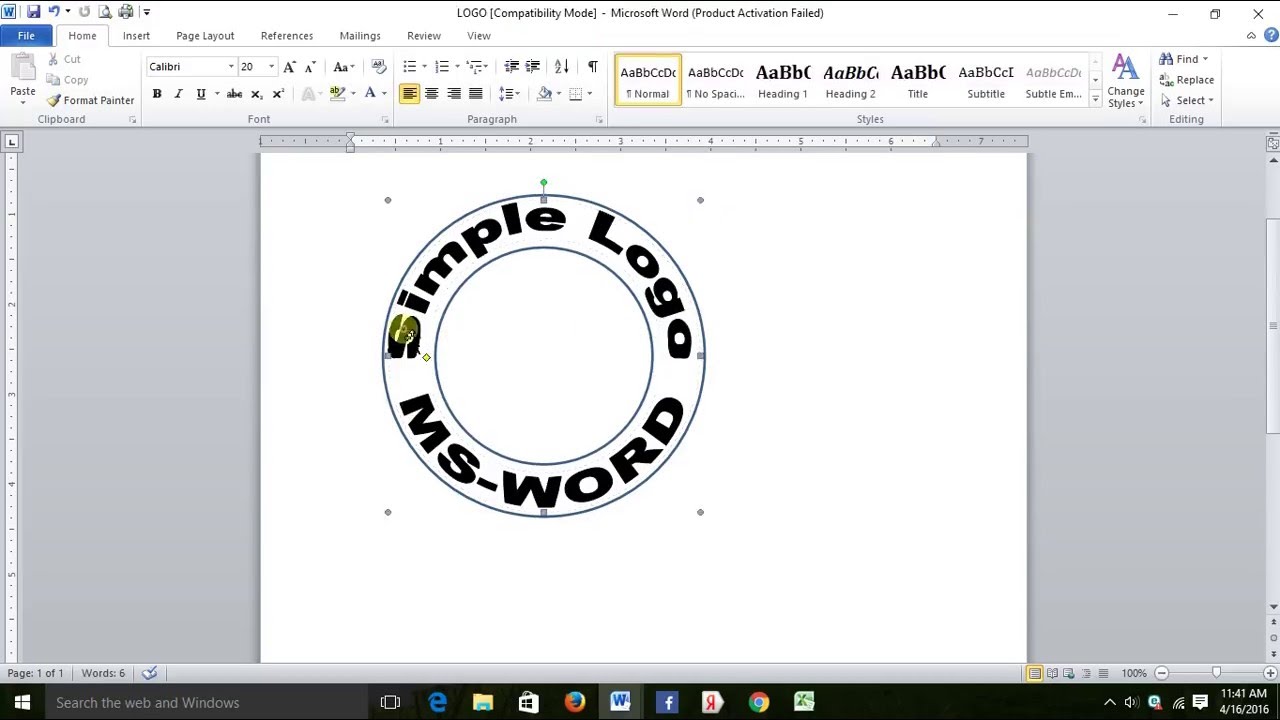Open Change Styles menu
The image size is (1280, 720).
(1126, 82)
